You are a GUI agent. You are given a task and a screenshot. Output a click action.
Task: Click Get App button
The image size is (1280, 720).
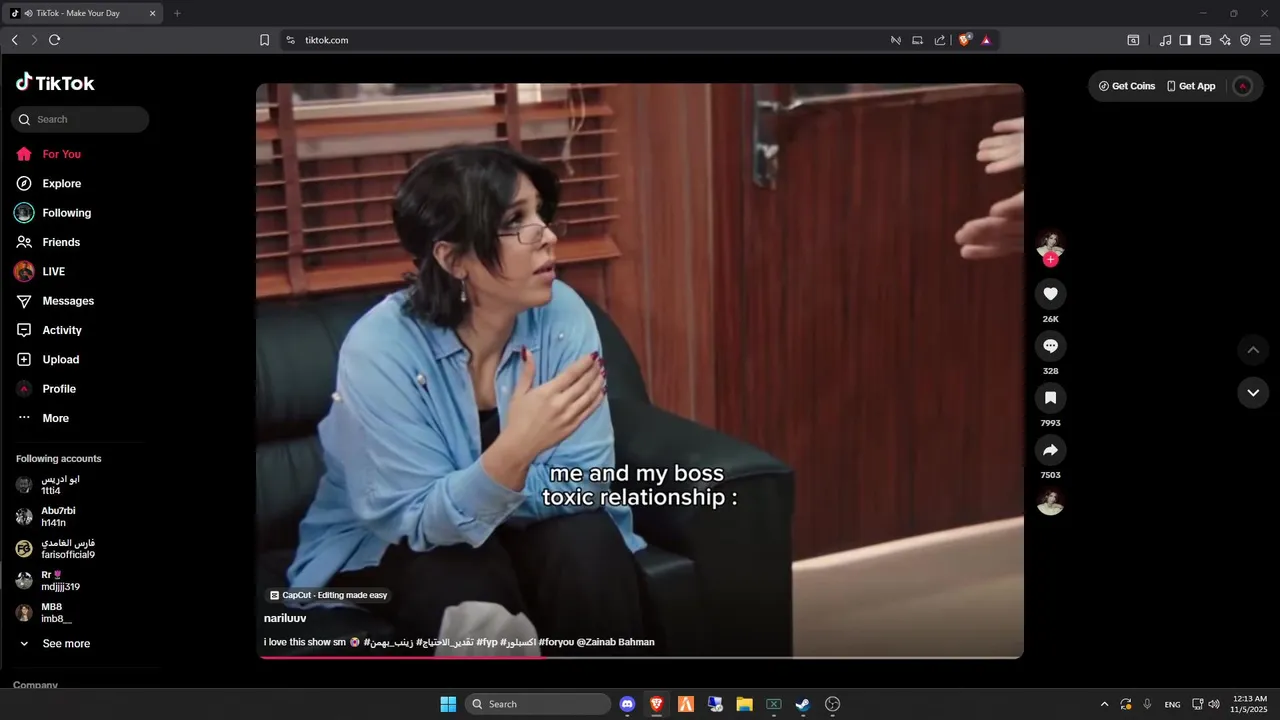click(1191, 86)
